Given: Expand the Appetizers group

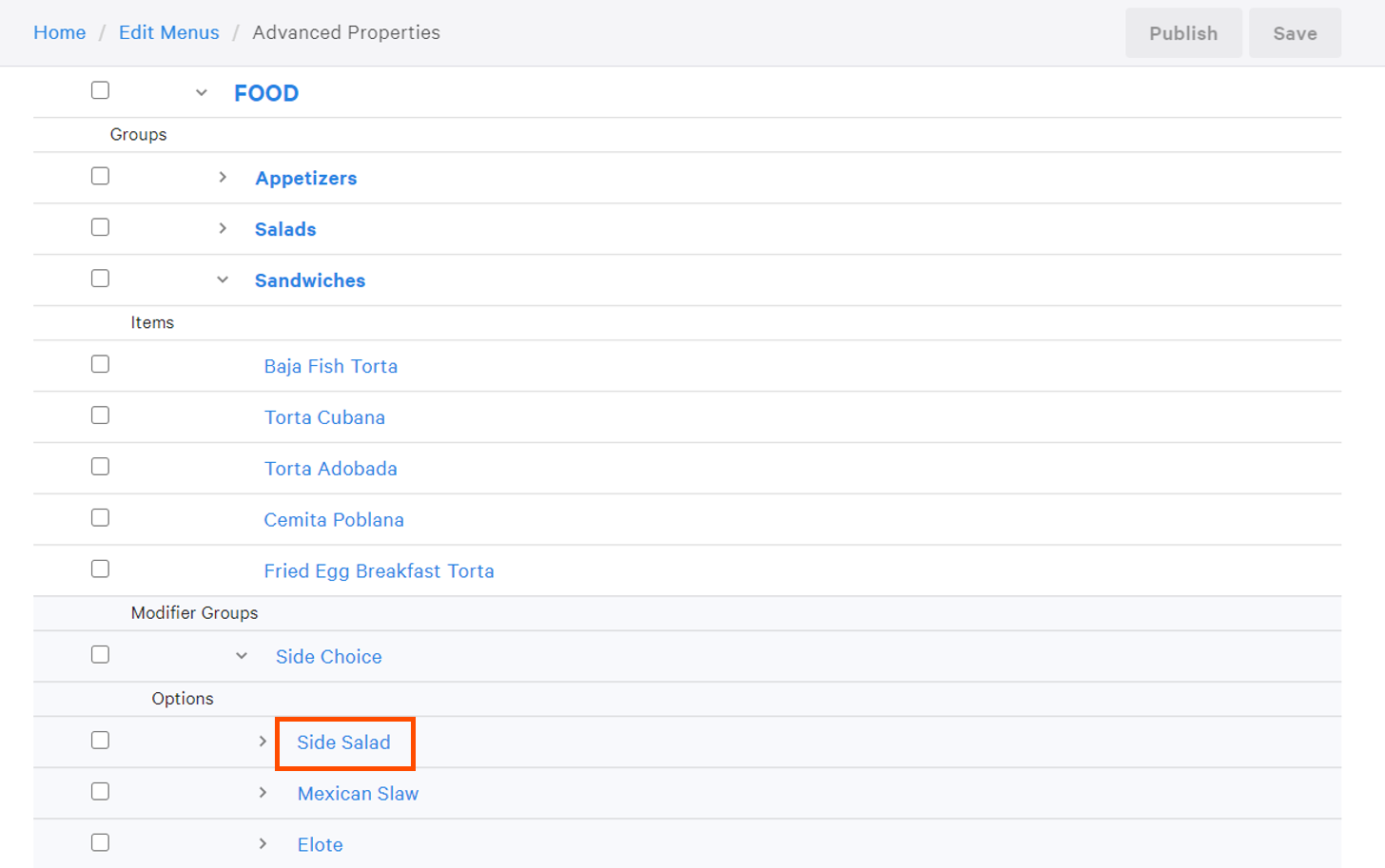Looking at the screenshot, I should [x=223, y=178].
